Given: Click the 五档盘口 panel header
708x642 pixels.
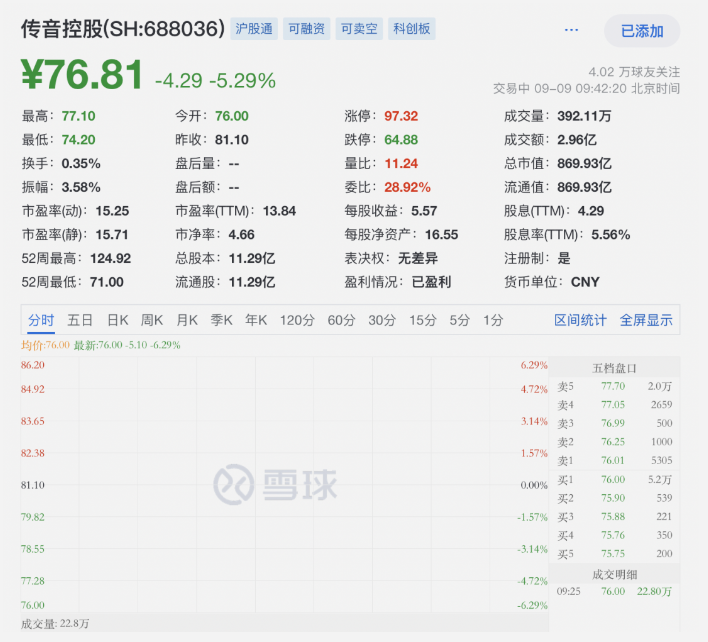Looking at the screenshot, I should pos(615,368).
